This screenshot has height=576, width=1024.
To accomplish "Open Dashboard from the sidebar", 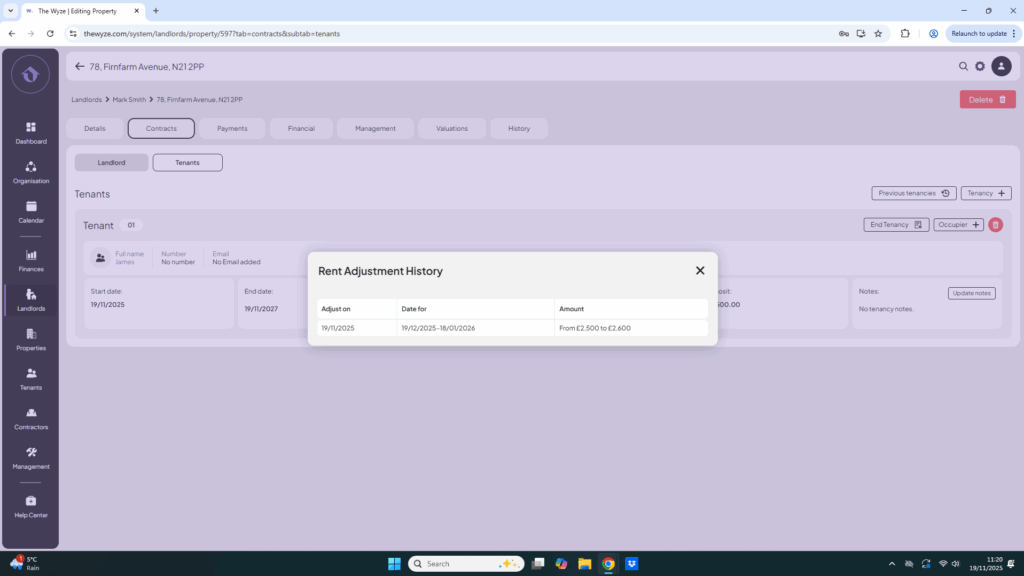I will click(30, 132).
